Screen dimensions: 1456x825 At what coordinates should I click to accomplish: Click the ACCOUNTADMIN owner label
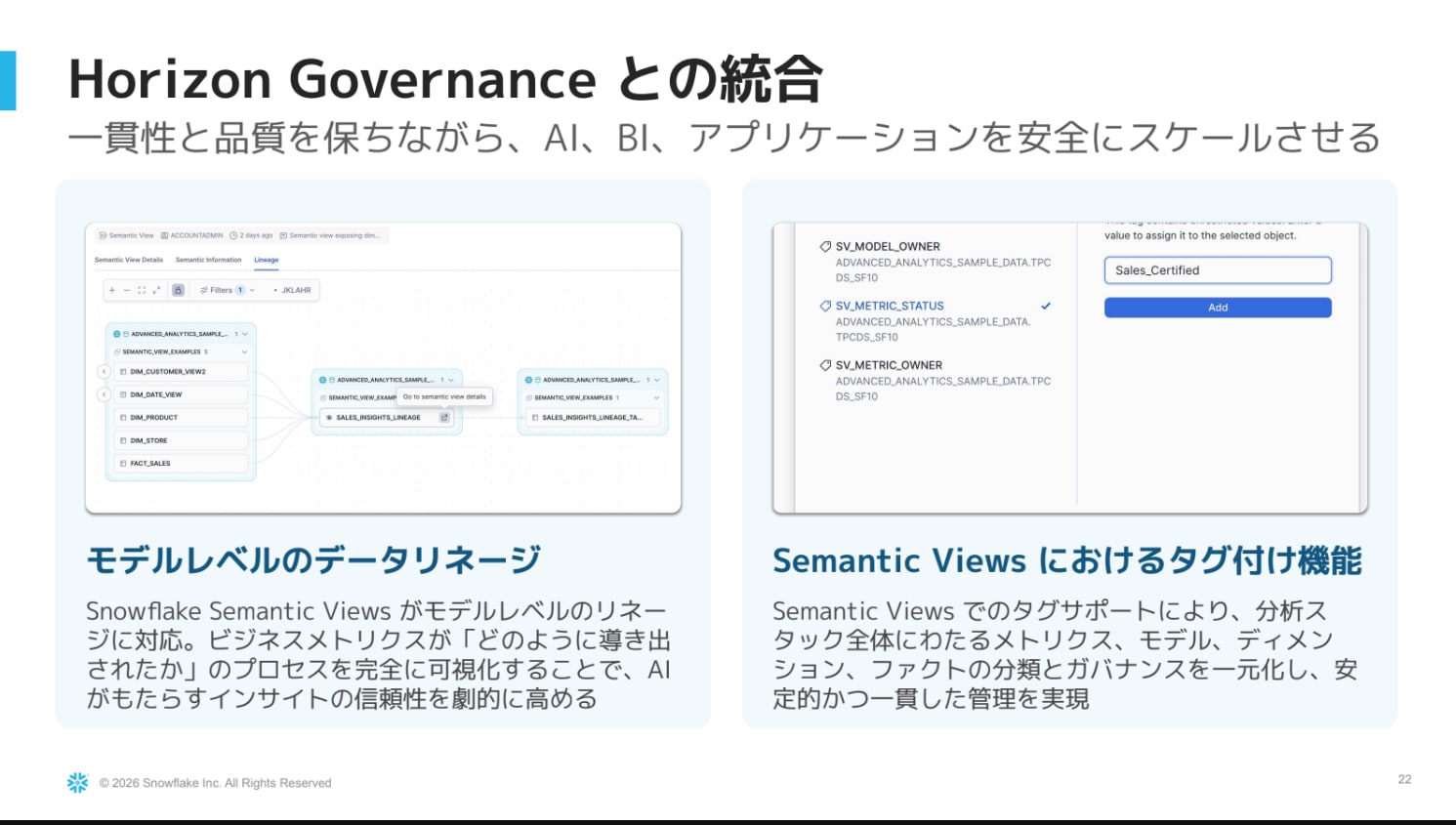[192, 235]
